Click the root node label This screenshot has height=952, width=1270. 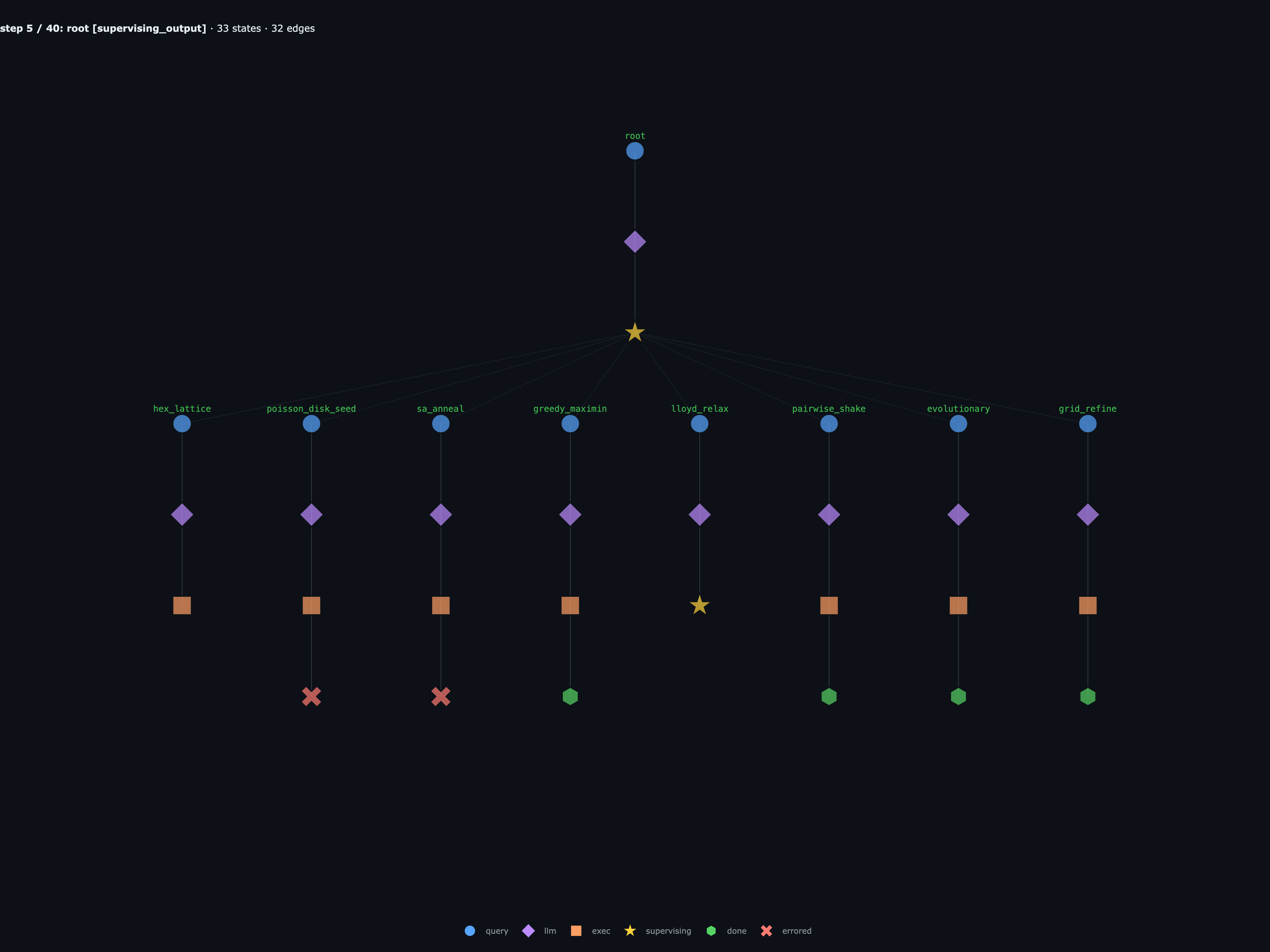pyautogui.click(x=635, y=136)
